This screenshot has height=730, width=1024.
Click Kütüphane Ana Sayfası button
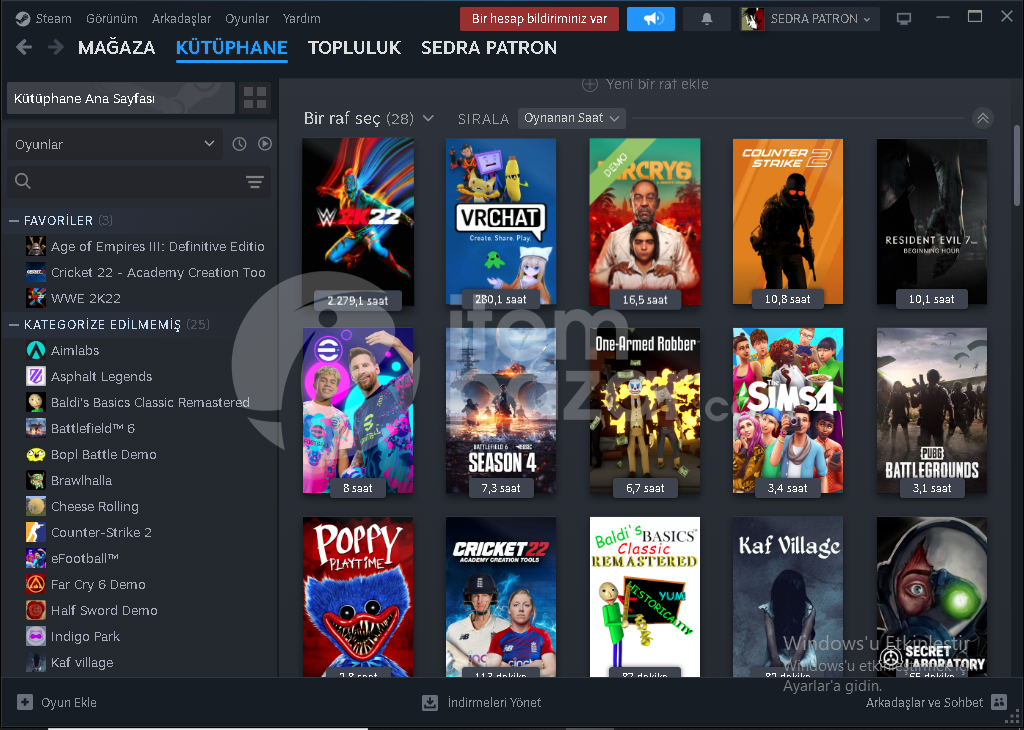[x=121, y=98]
